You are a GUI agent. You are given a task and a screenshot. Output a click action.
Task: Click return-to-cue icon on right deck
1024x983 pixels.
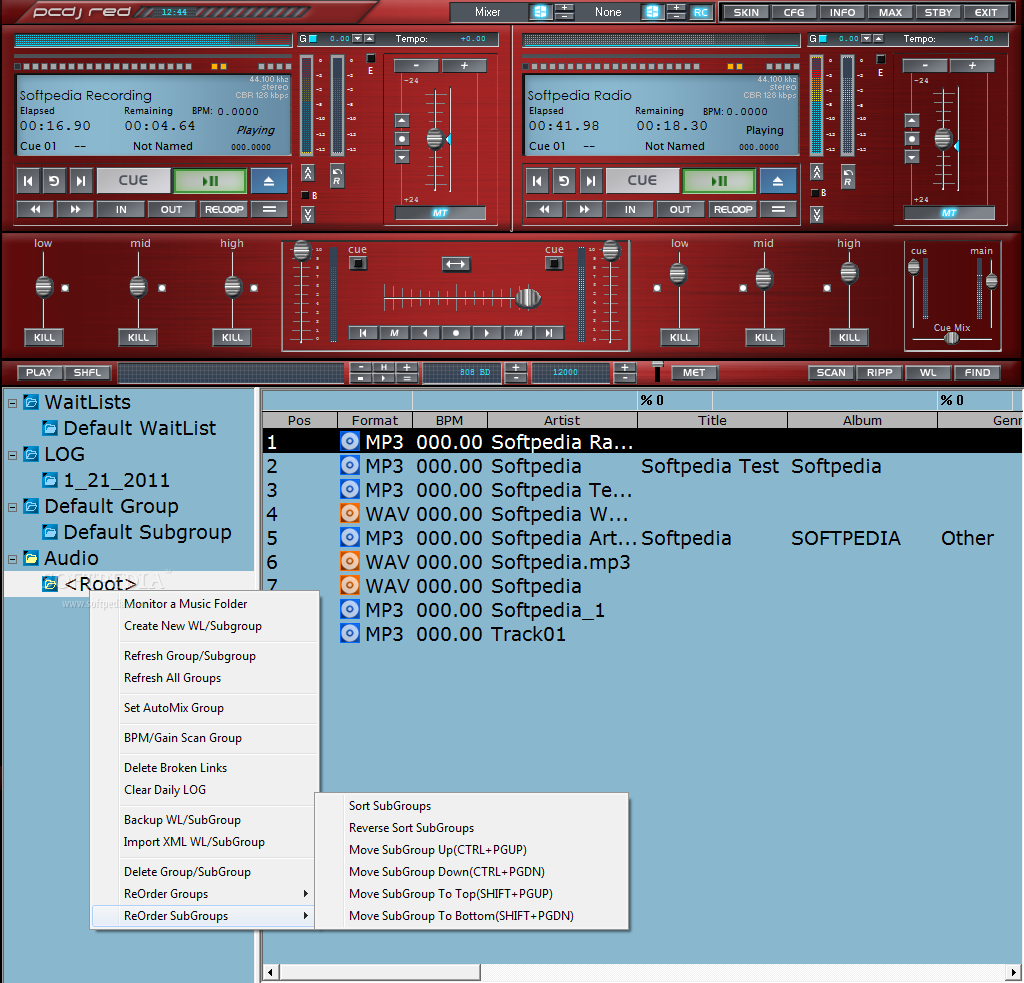click(564, 181)
